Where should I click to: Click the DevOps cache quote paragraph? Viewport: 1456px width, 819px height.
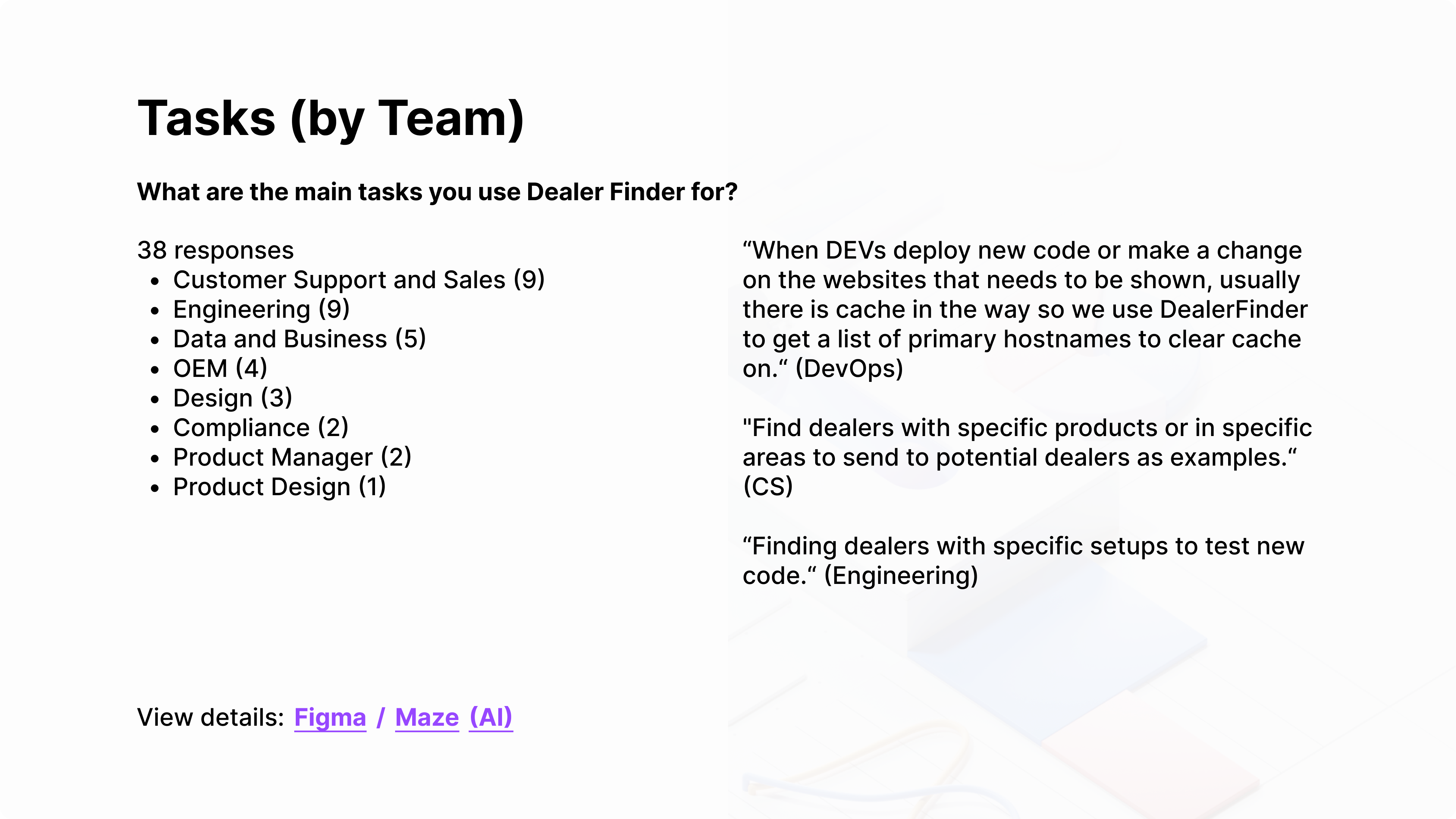coord(1025,309)
